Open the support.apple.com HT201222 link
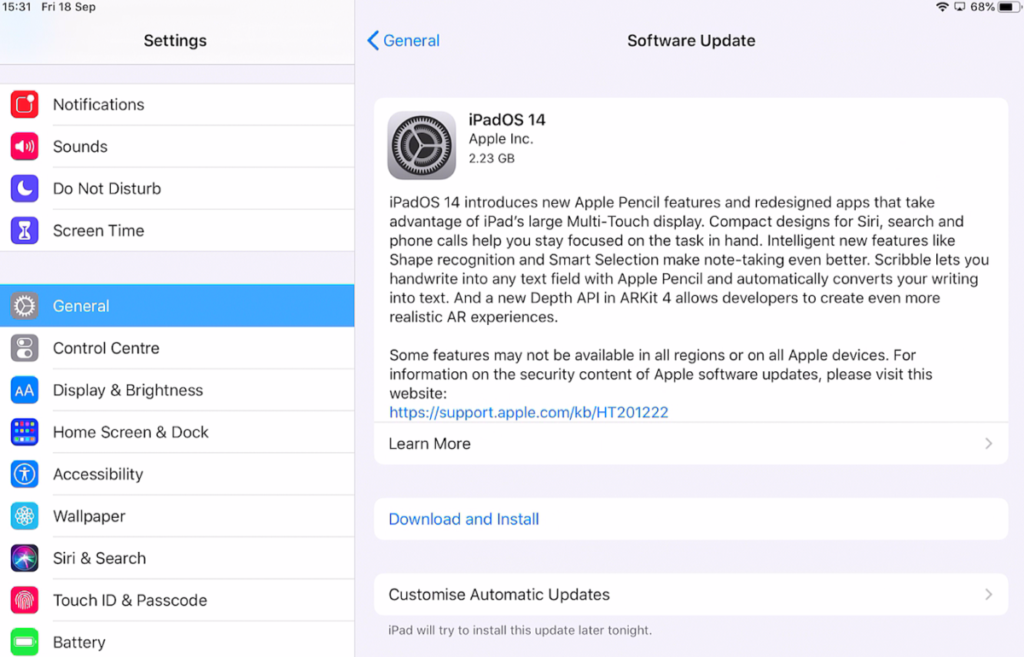The height and width of the screenshot is (657, 1024). (528, 412)
